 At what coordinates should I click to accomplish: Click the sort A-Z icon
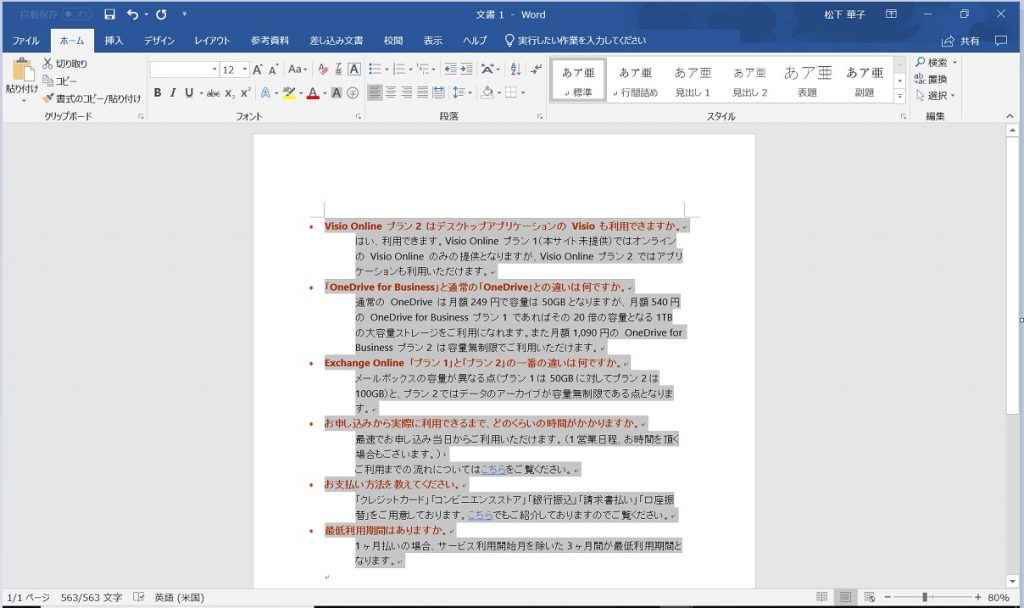pos(515,69)
